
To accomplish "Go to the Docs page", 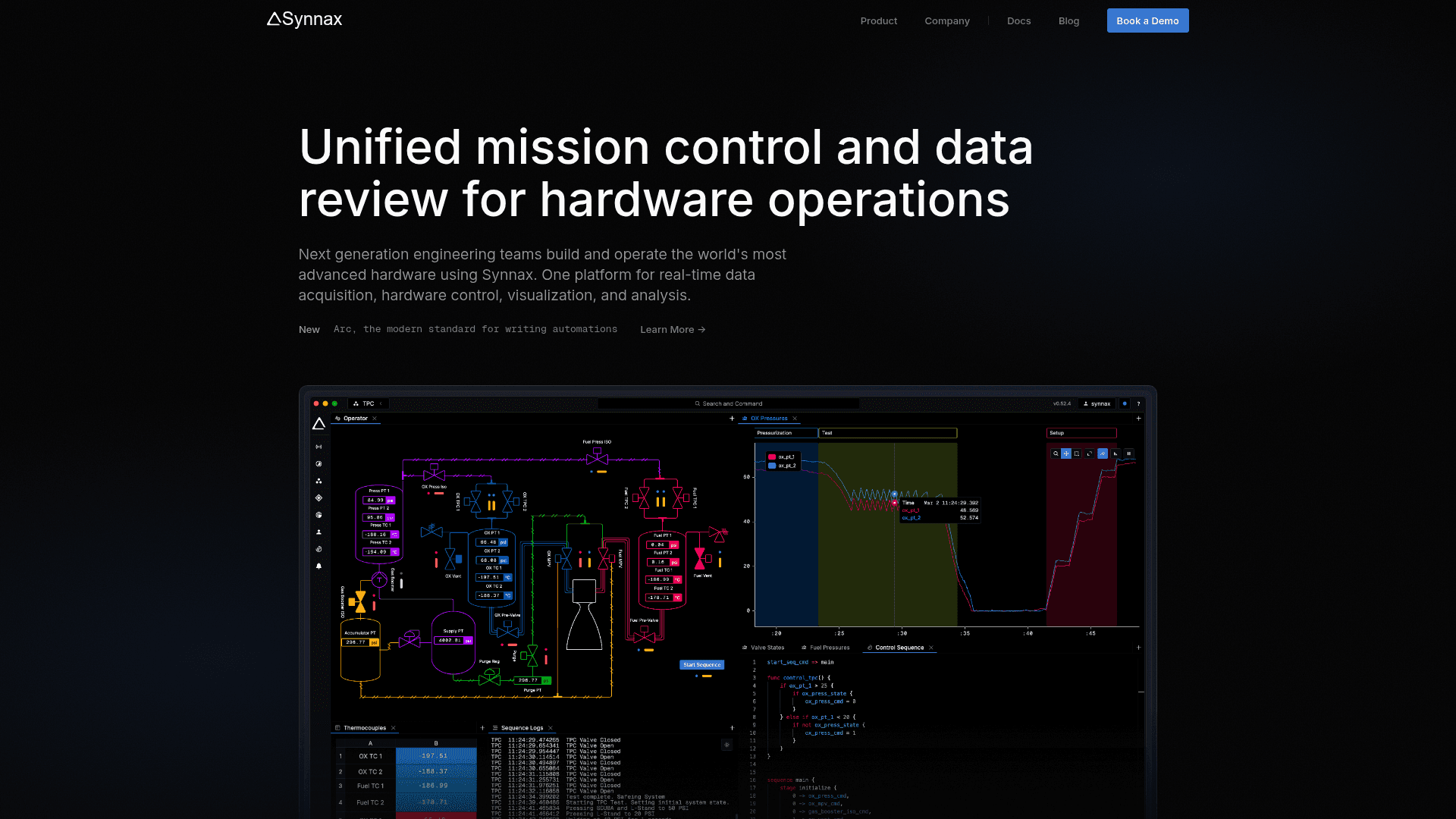I will tap(1018, 21).
